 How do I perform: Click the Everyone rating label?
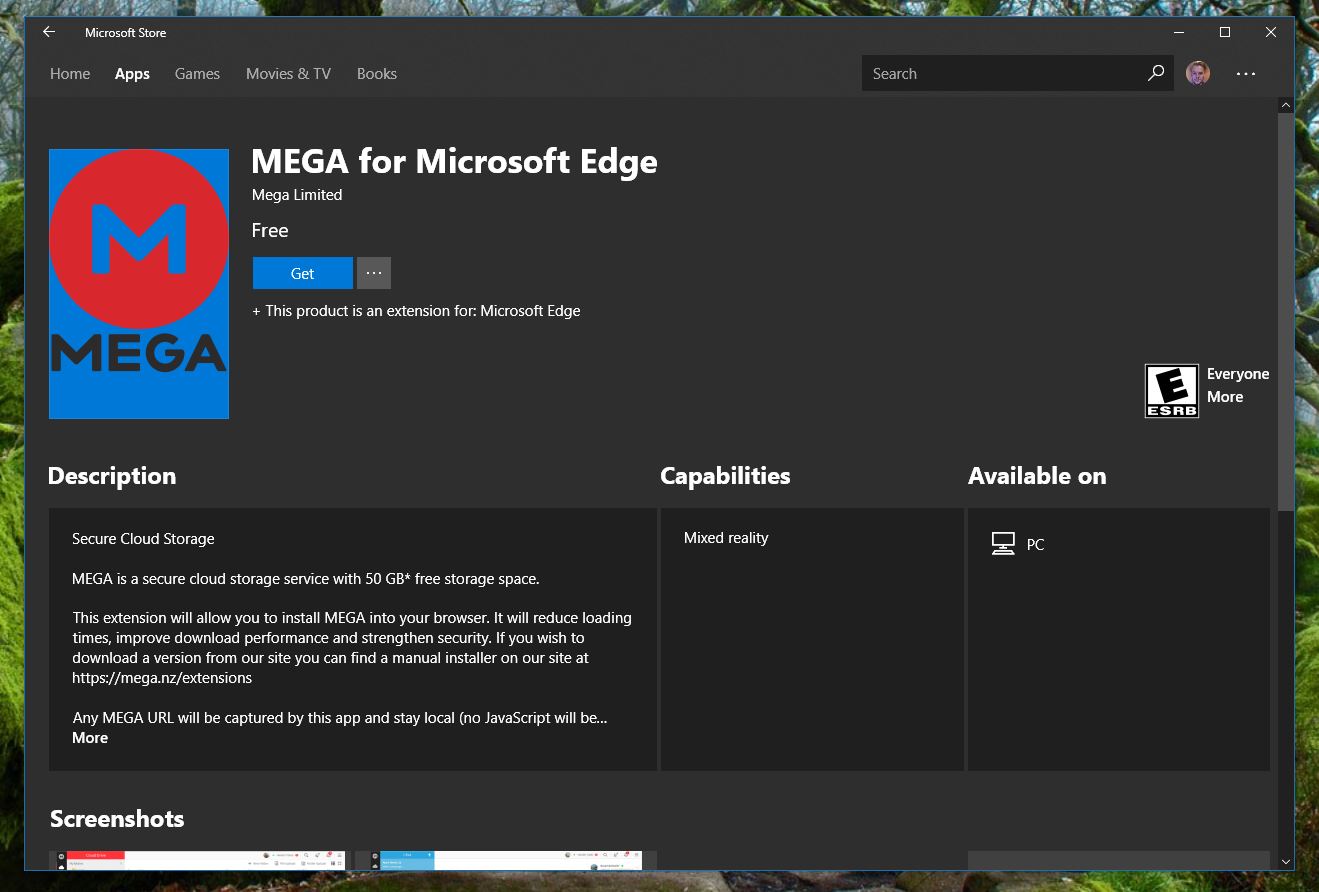(1238, 374)
